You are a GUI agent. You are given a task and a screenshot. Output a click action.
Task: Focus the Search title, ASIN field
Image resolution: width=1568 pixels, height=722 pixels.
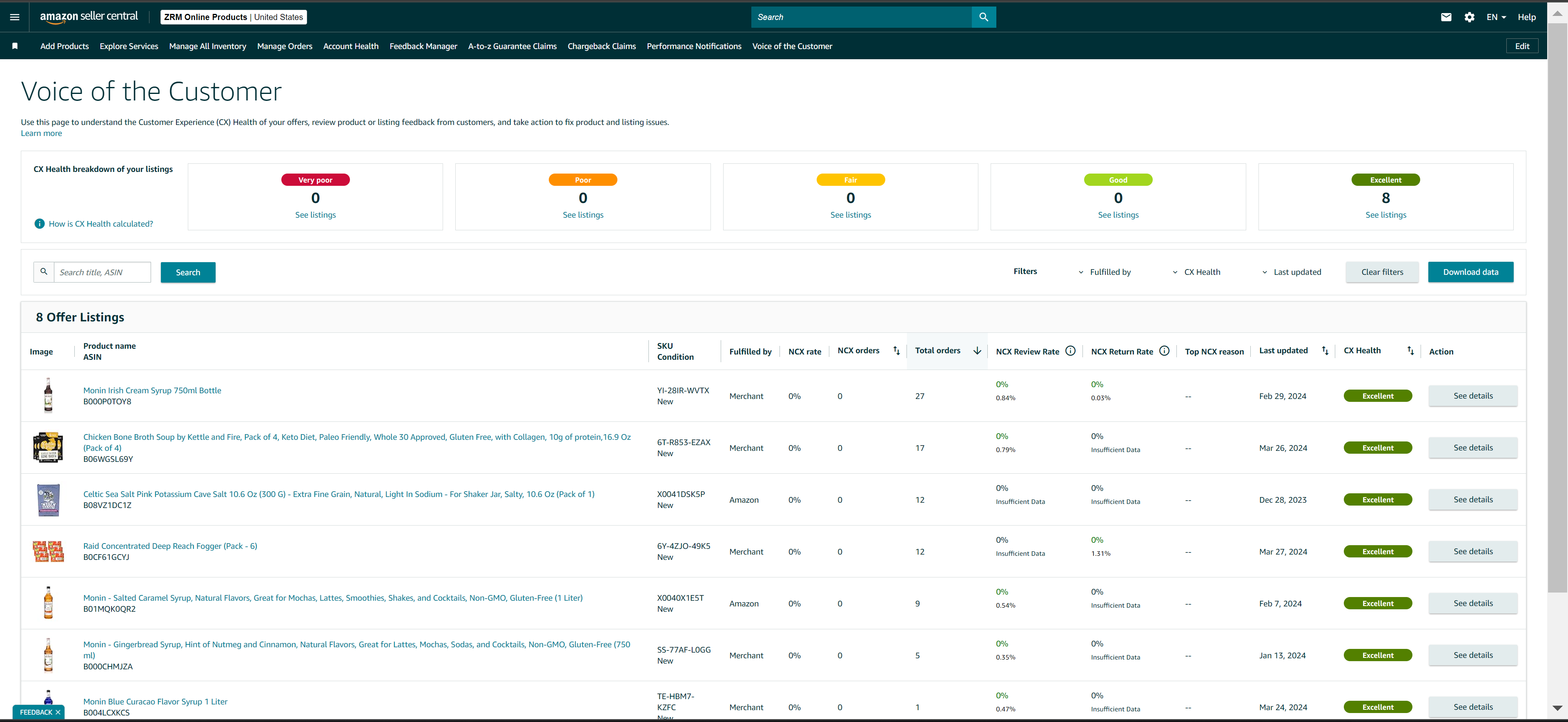[102, 272]
